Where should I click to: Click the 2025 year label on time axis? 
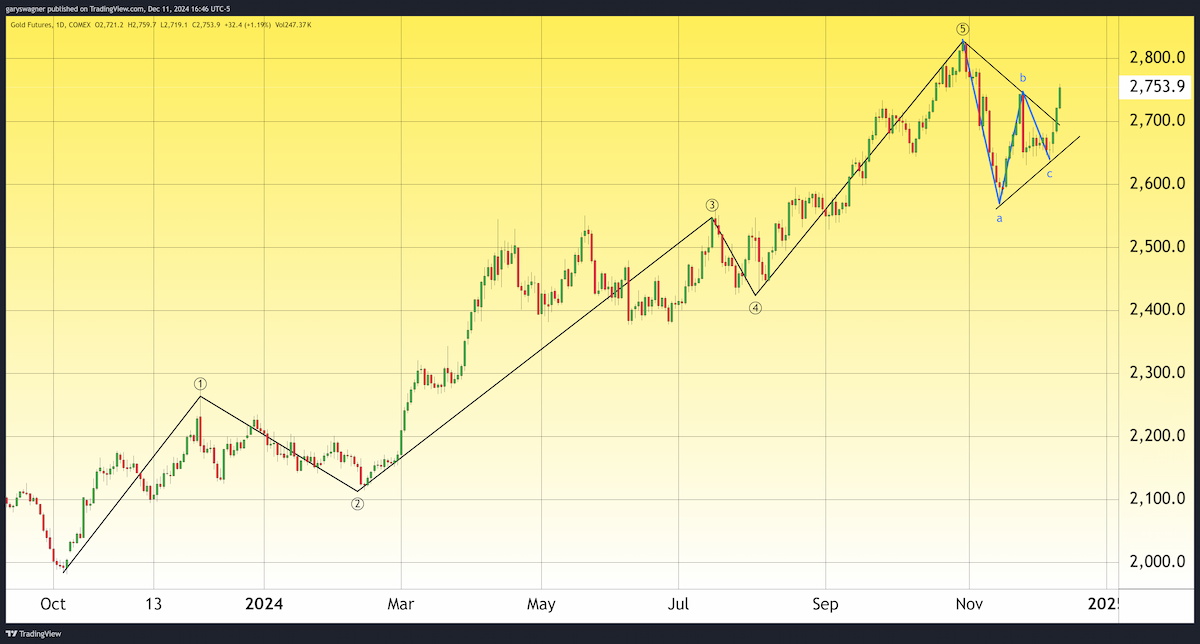pyautogui.click(x=1101, y=604)
